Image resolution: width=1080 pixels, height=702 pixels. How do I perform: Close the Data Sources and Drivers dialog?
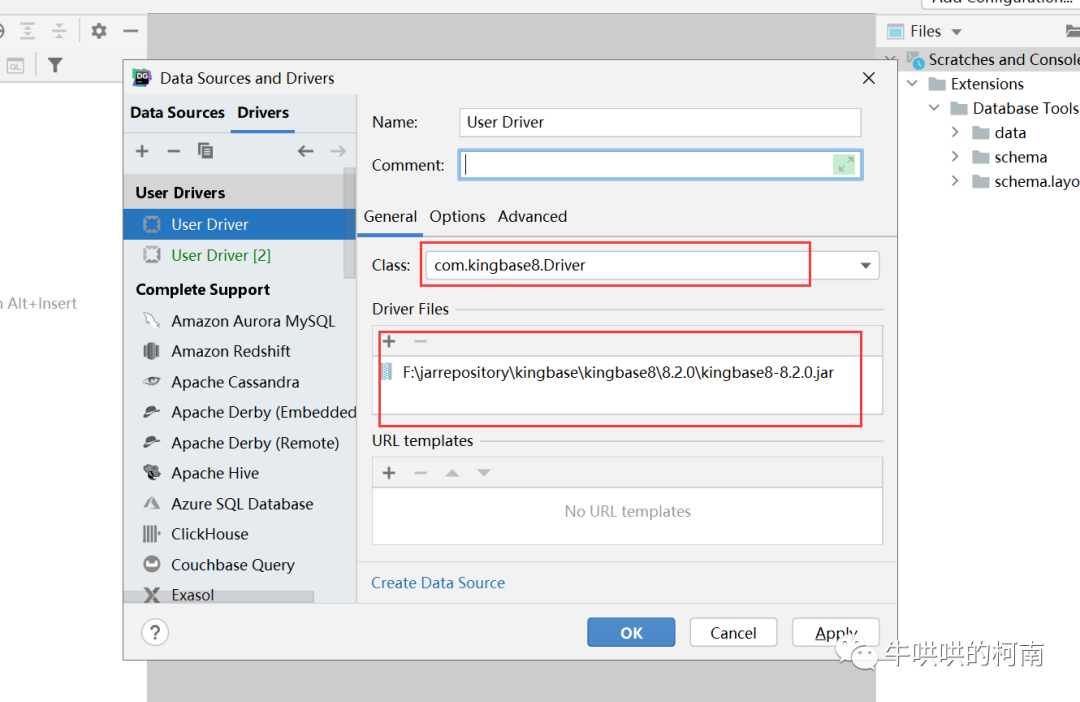click(x=869, y=78)
